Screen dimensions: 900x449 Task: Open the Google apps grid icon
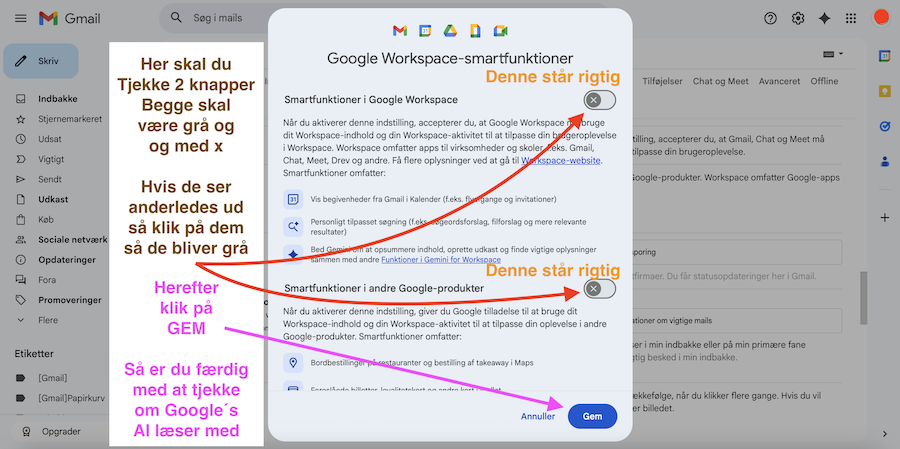click(851, 18)
